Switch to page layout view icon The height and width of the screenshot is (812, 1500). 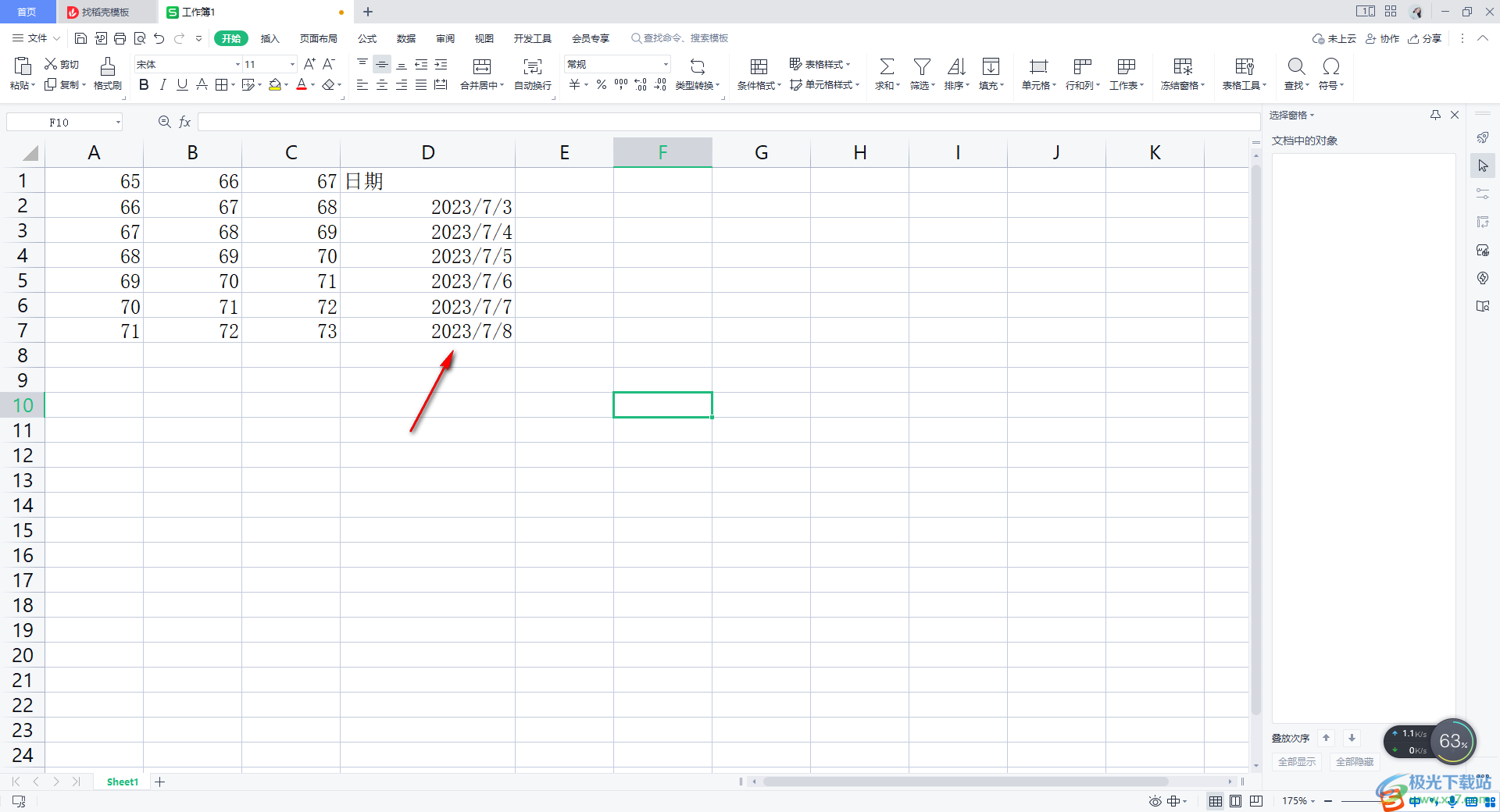1235,801
